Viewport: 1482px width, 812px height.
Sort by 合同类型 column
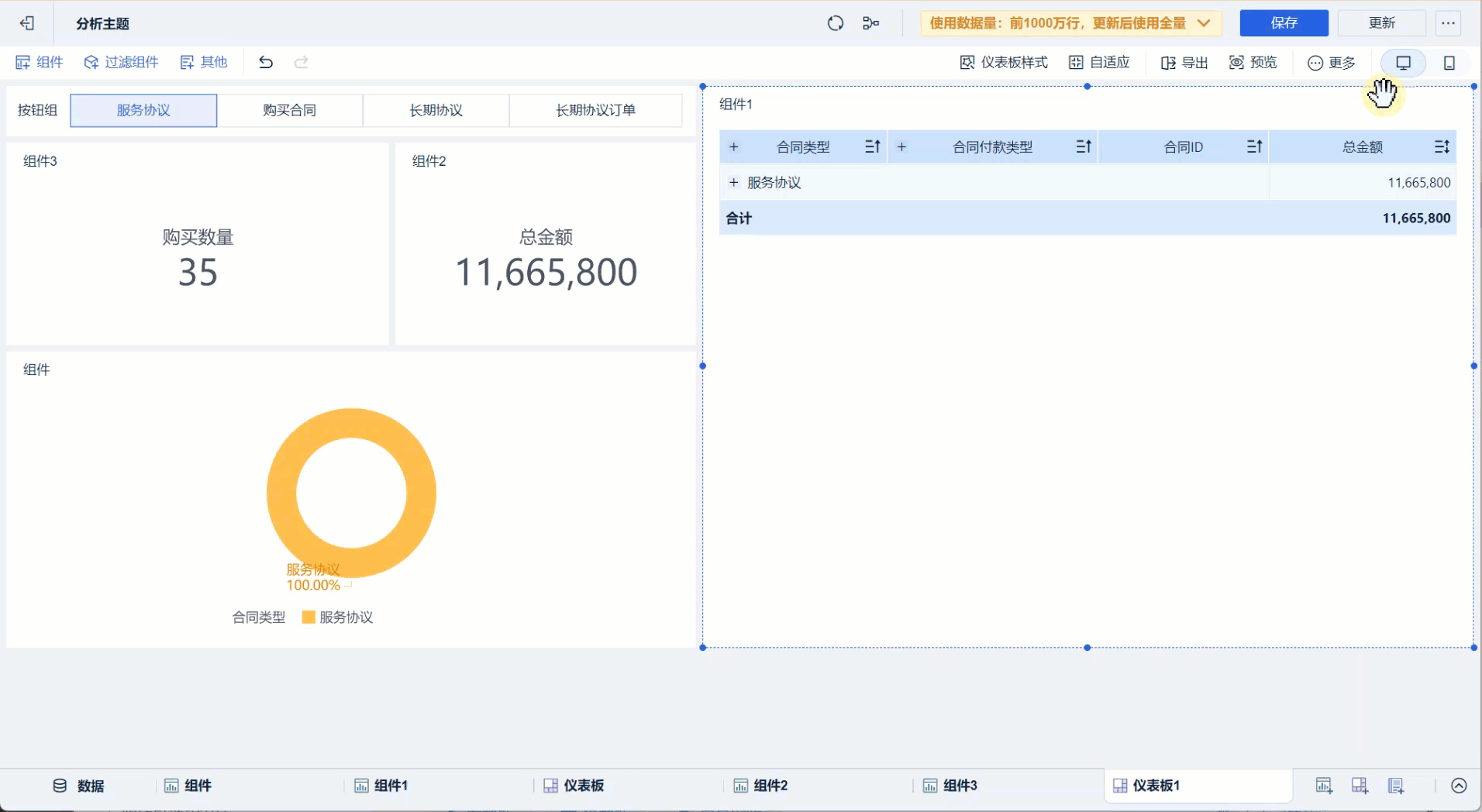(x=873, y=146)
